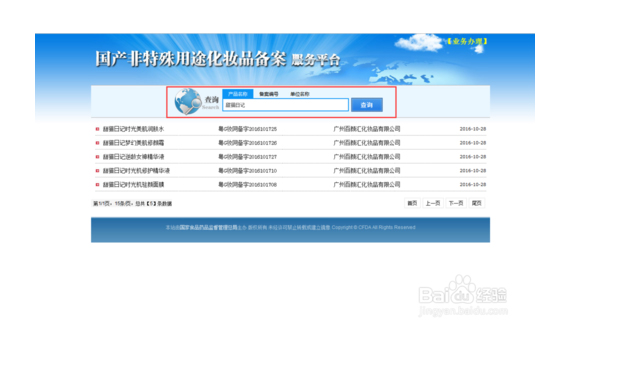Click the 国家食品药品监督管理总局 footer link
The height and width of the screenshot is (380, 624).
(x=208, y=228)
